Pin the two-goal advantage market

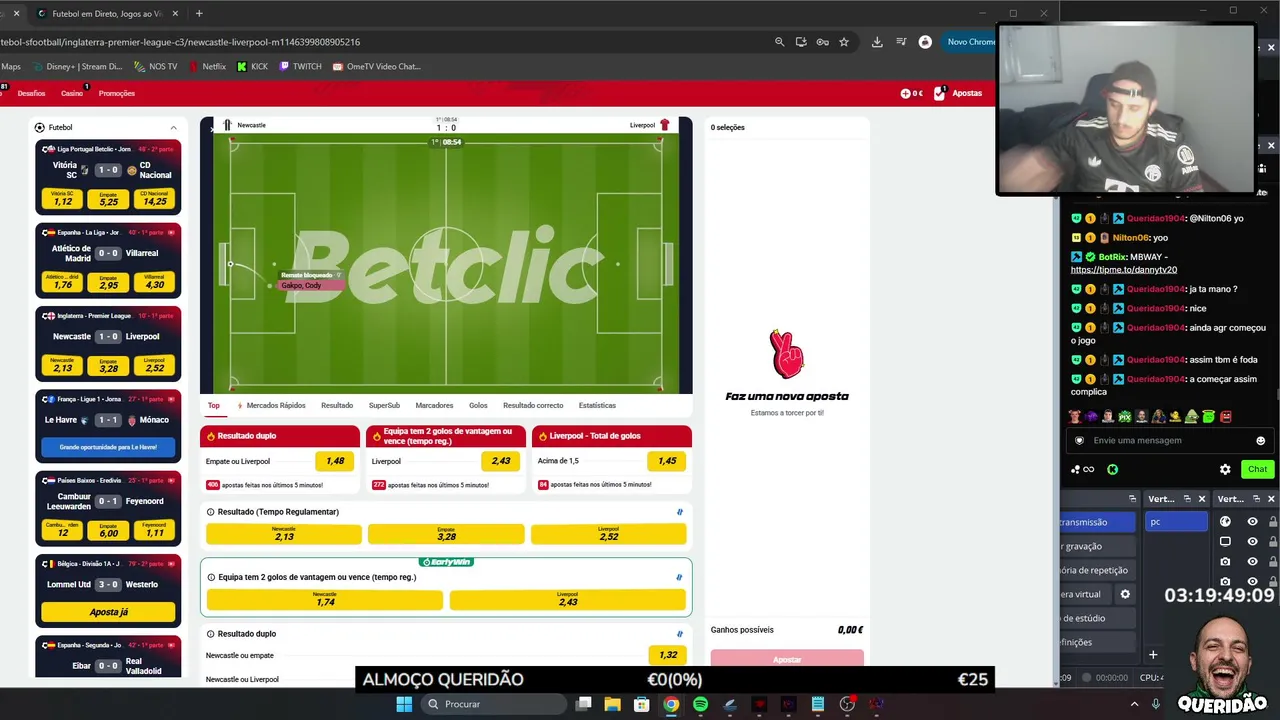point(679,577)
